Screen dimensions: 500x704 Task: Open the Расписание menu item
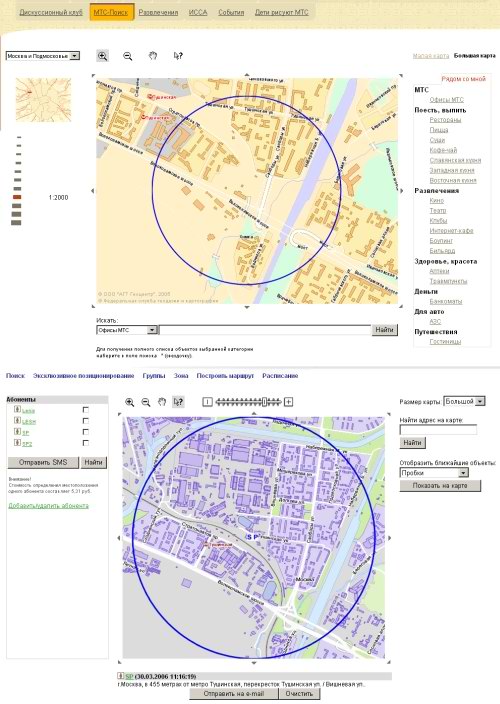point(280,376)
